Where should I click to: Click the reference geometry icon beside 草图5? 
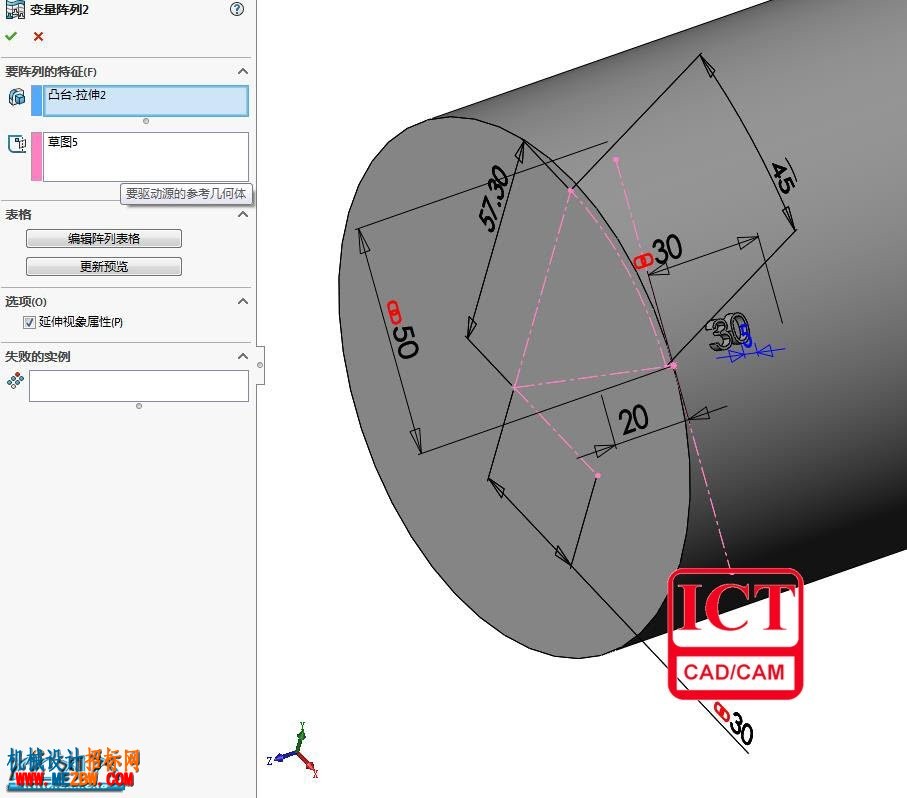coord(17,143)
